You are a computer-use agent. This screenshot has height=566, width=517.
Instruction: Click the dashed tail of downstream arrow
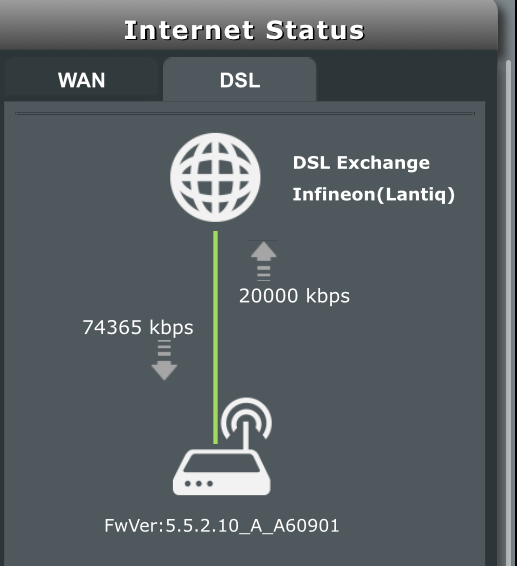pyautogui.click(x=164, y=348)
